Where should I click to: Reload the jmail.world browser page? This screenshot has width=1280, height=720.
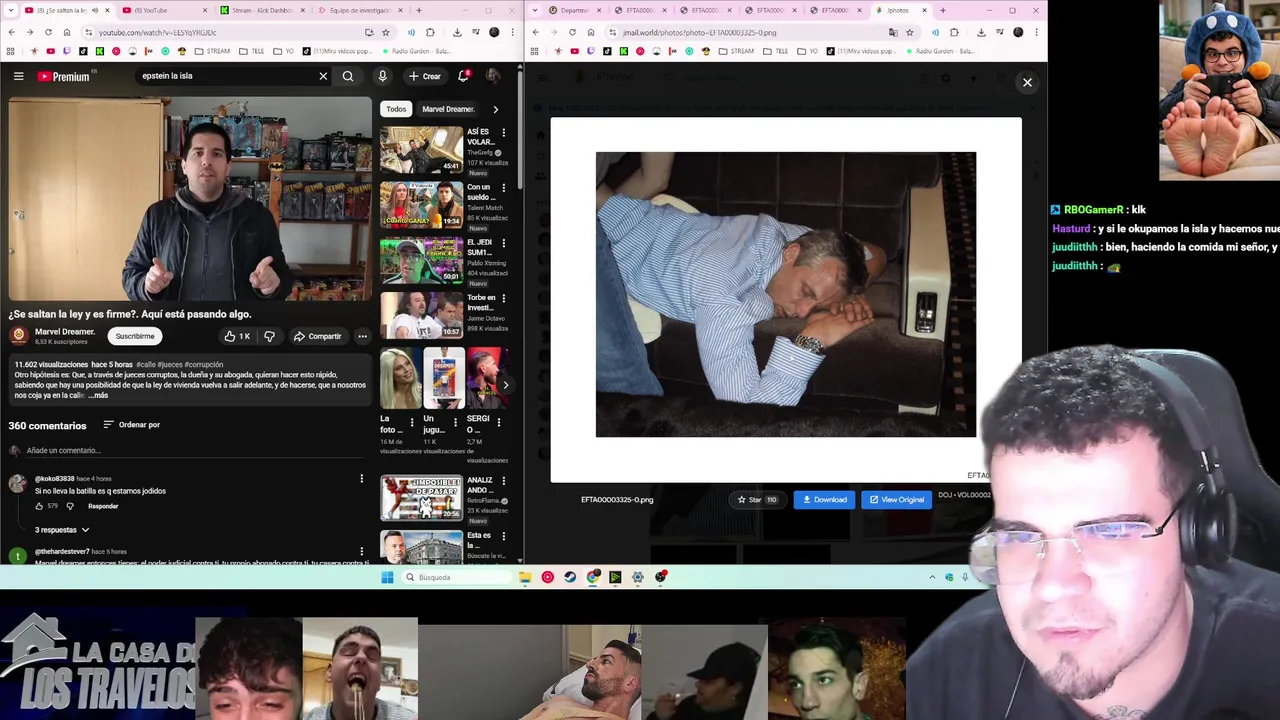[x=572, y=32]
